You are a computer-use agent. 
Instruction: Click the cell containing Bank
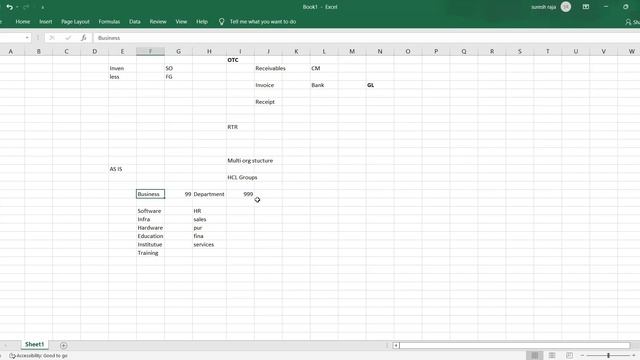click(324, 85)
